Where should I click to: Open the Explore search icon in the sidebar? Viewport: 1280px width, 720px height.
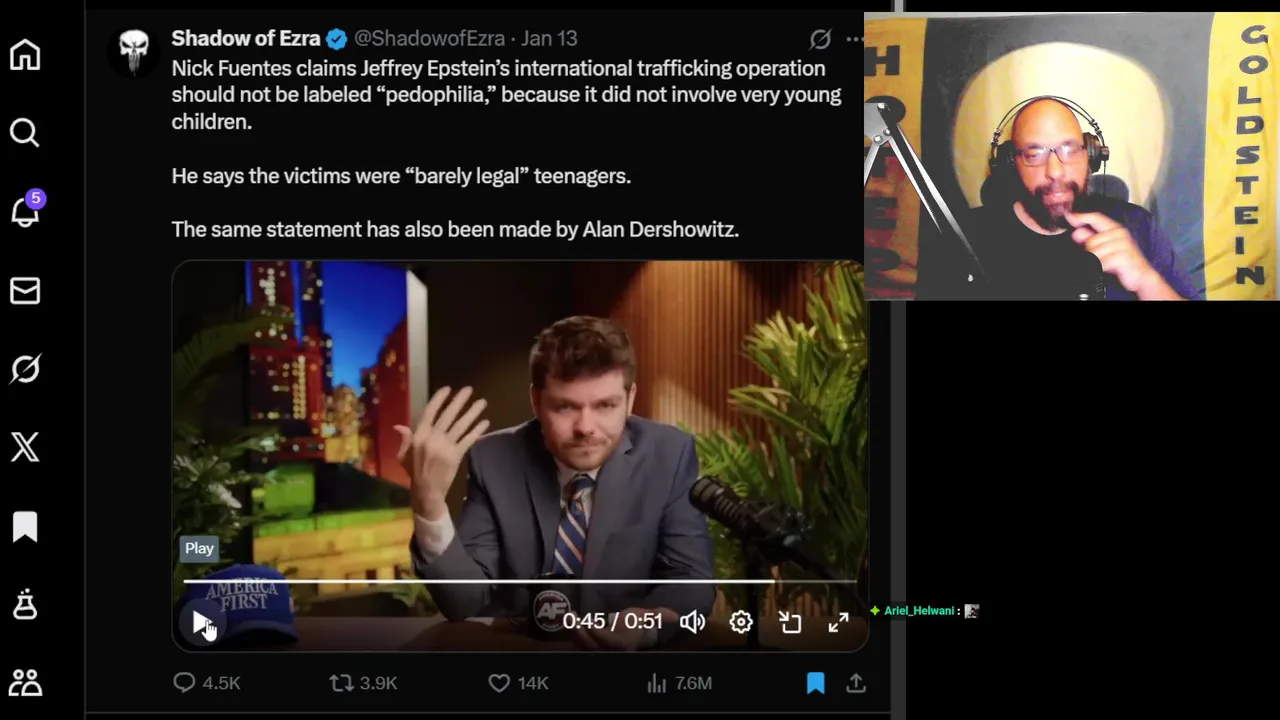(x=25, y=133)
